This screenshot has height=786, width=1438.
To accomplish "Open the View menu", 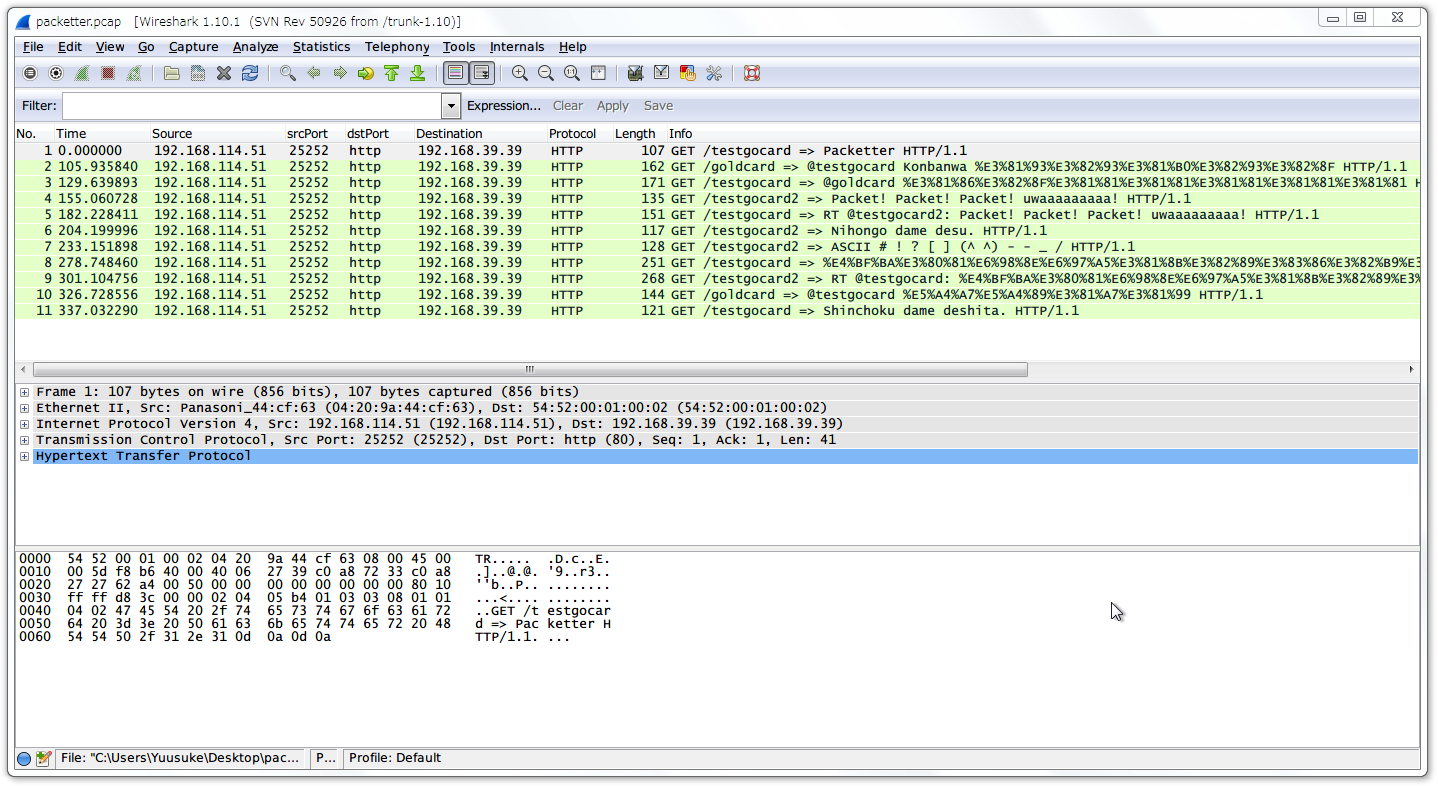I will click(110, 47).
